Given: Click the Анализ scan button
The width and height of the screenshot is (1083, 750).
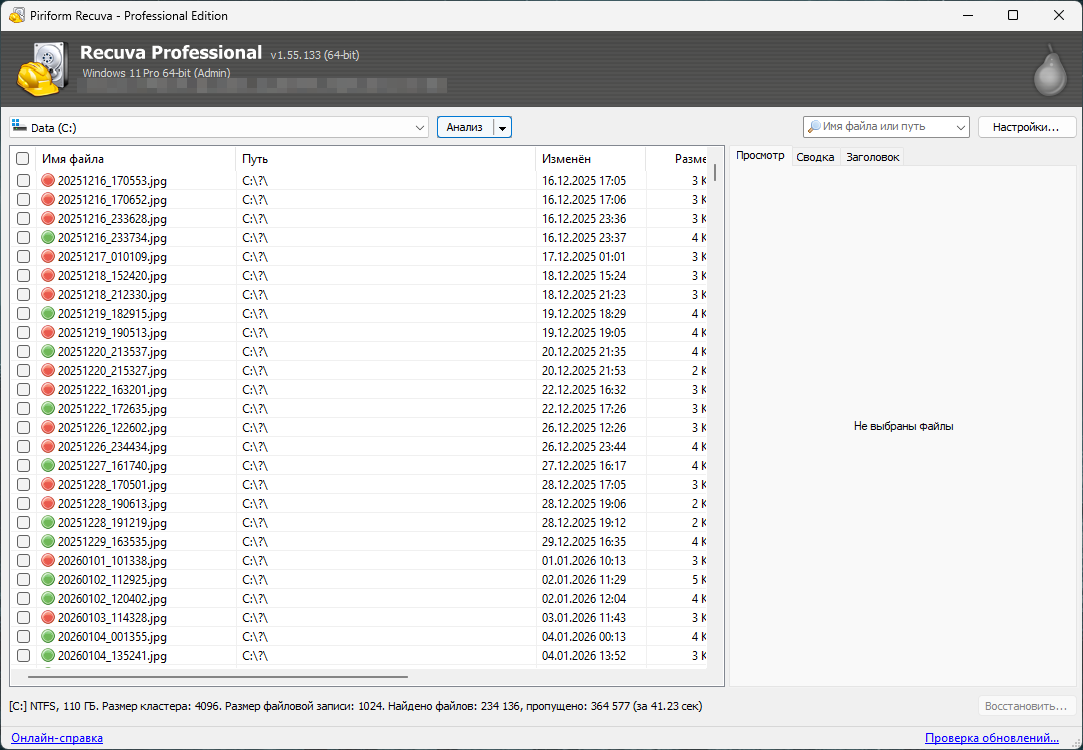Looking at the screenshot, I should point(465,127).
